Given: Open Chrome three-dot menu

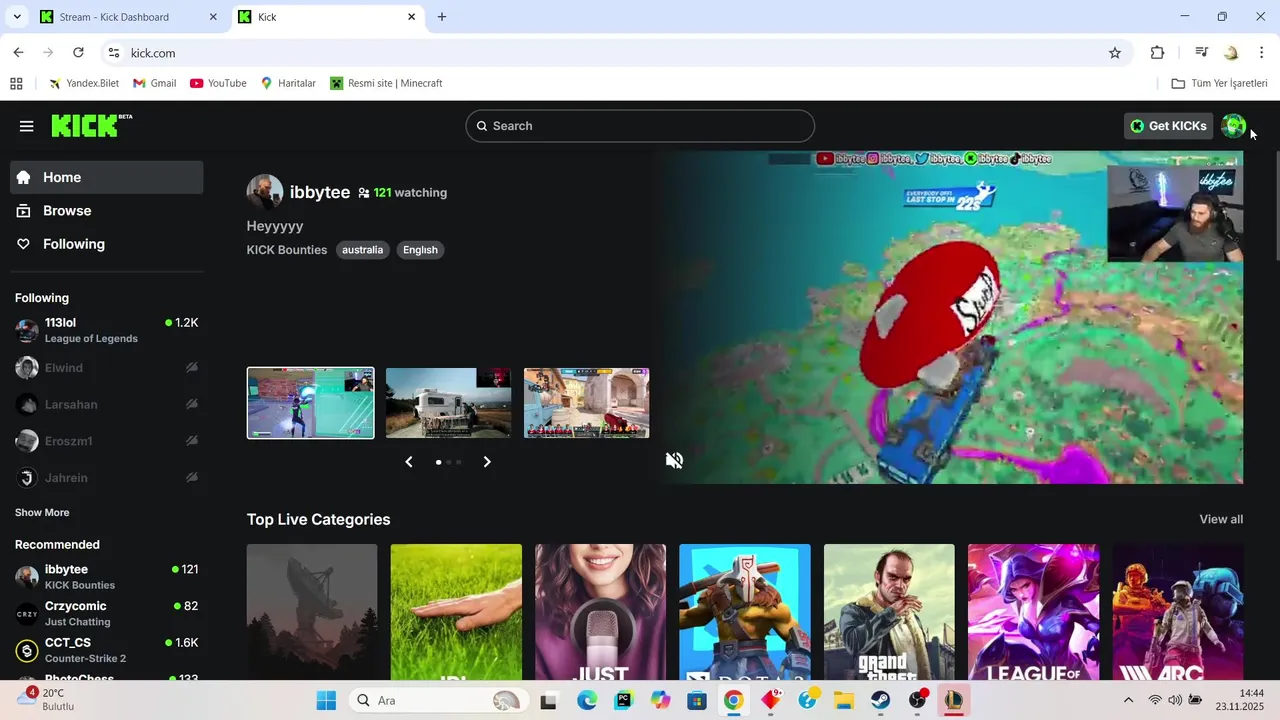Looking at the screenshot, I should tap(1262, 53).
